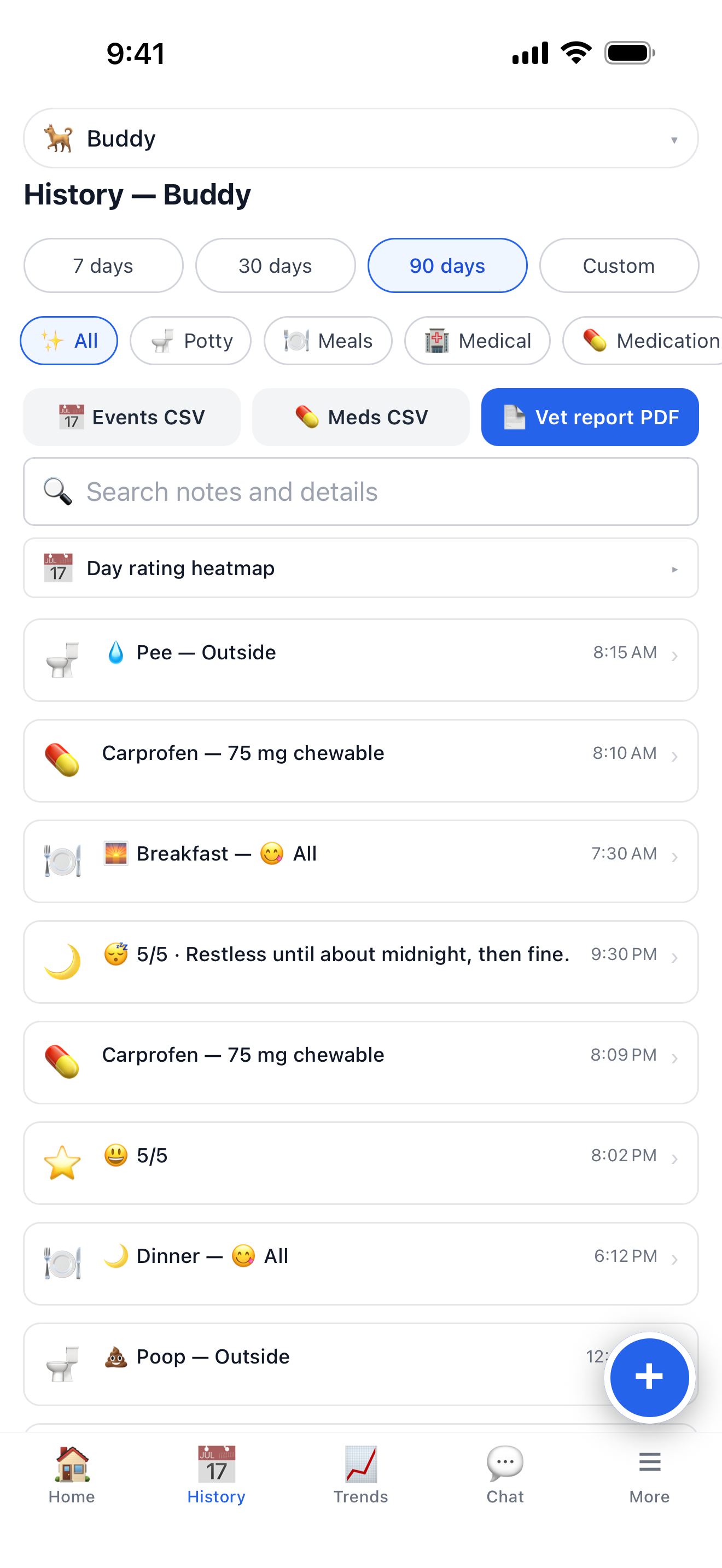Open the Home tab house icon

click(72, 1464)
